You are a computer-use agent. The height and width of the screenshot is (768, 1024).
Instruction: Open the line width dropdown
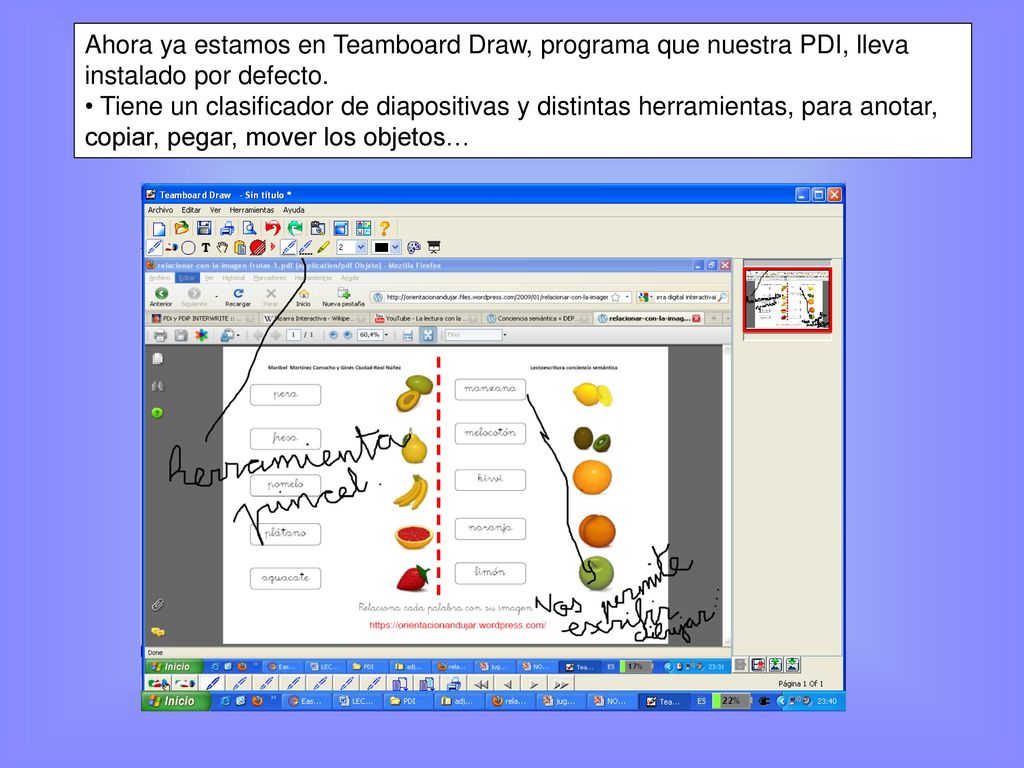pos(360,248)
